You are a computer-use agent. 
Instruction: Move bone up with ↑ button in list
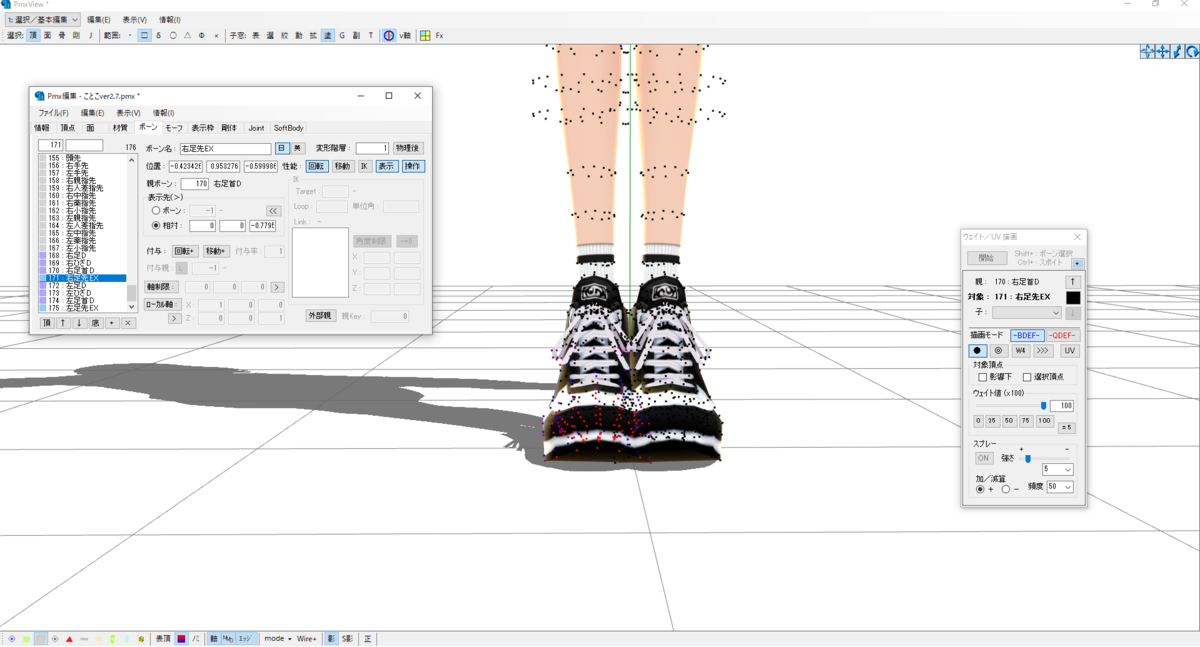pyautogui.click(x=62, y=323)
